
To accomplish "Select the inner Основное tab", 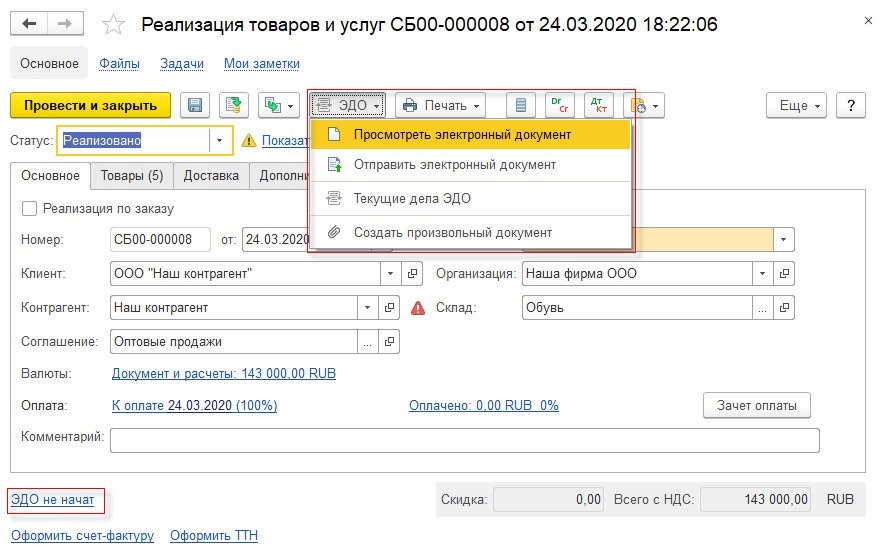I will [50, 176].
